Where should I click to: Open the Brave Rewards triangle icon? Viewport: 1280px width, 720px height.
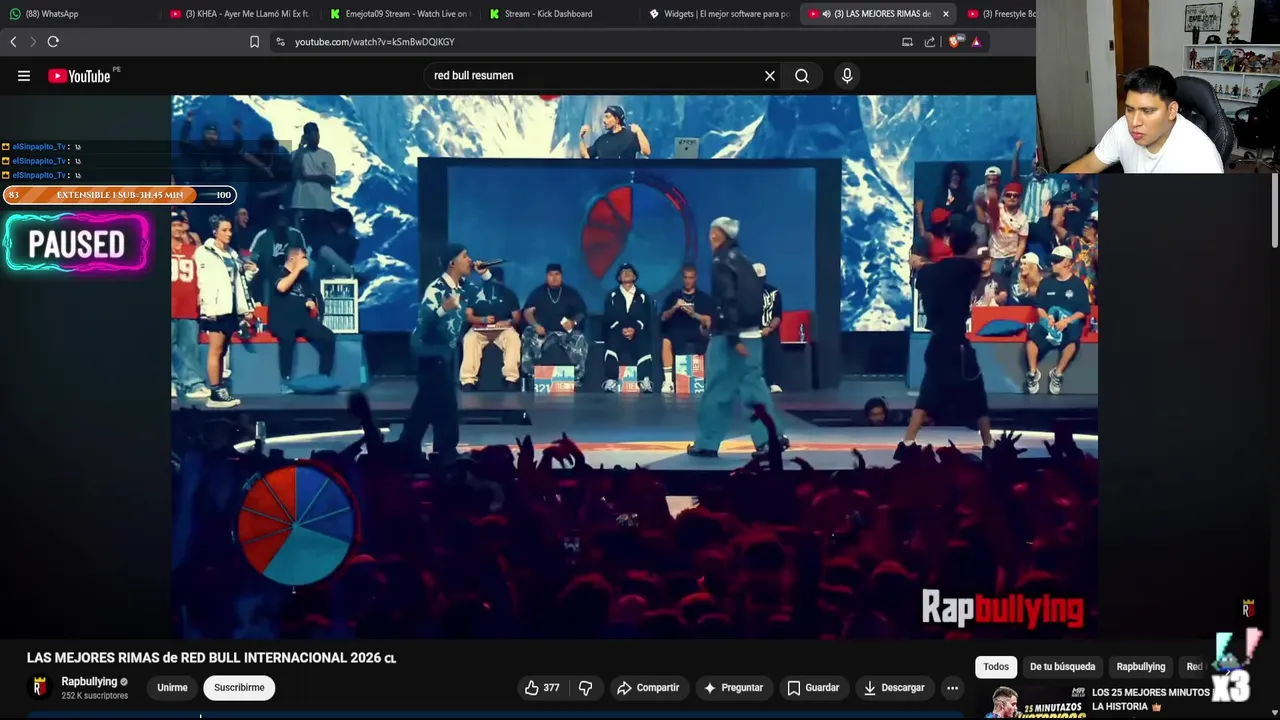(x=976, y=42)
